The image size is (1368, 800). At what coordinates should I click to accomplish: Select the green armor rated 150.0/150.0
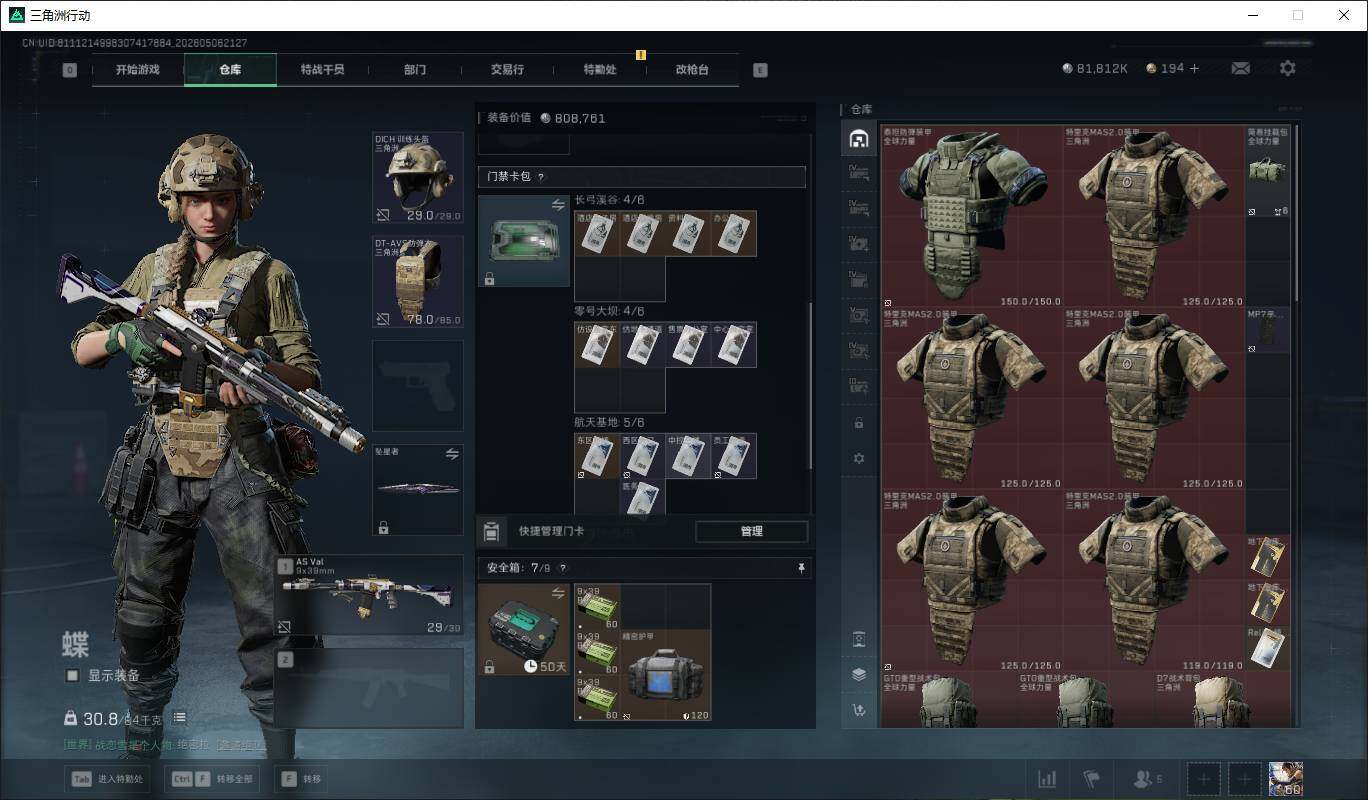pos(974,217)
